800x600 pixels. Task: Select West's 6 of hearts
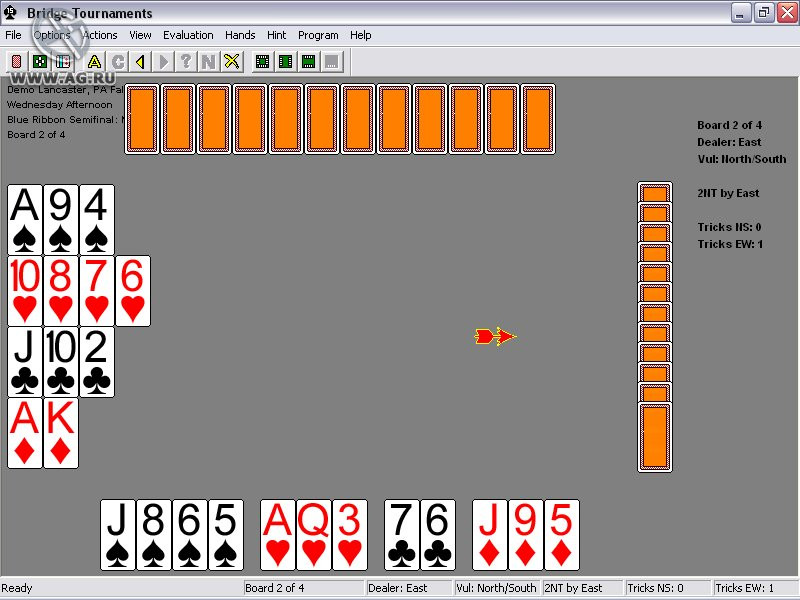tap(133, 291)
